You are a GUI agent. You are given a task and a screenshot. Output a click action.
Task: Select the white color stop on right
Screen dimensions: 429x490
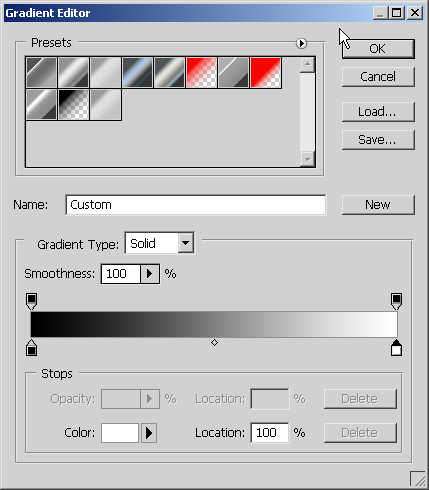coord(396,348)
